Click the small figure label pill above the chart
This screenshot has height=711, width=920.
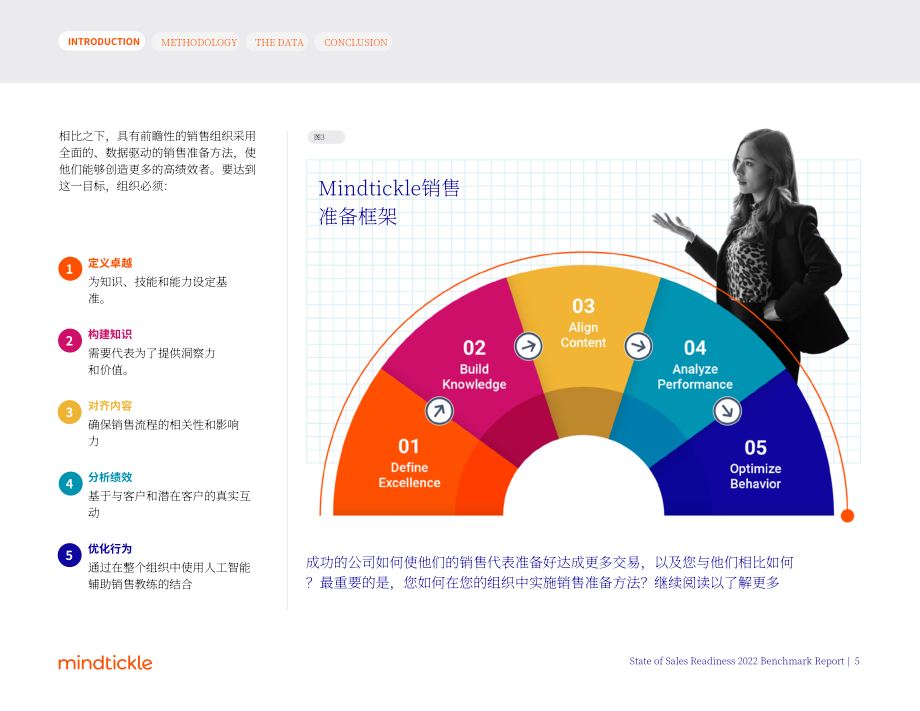point(326,137)
